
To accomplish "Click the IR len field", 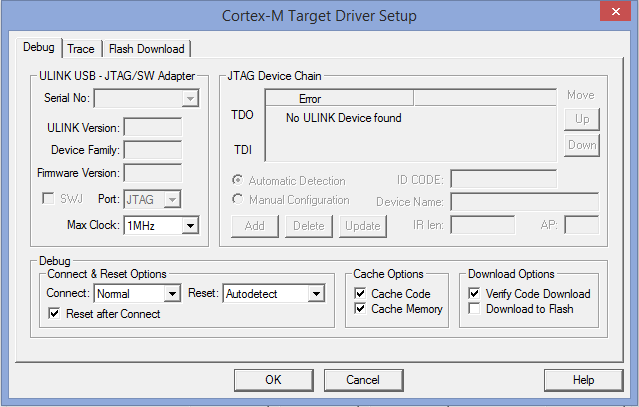I will coord(483,225).
